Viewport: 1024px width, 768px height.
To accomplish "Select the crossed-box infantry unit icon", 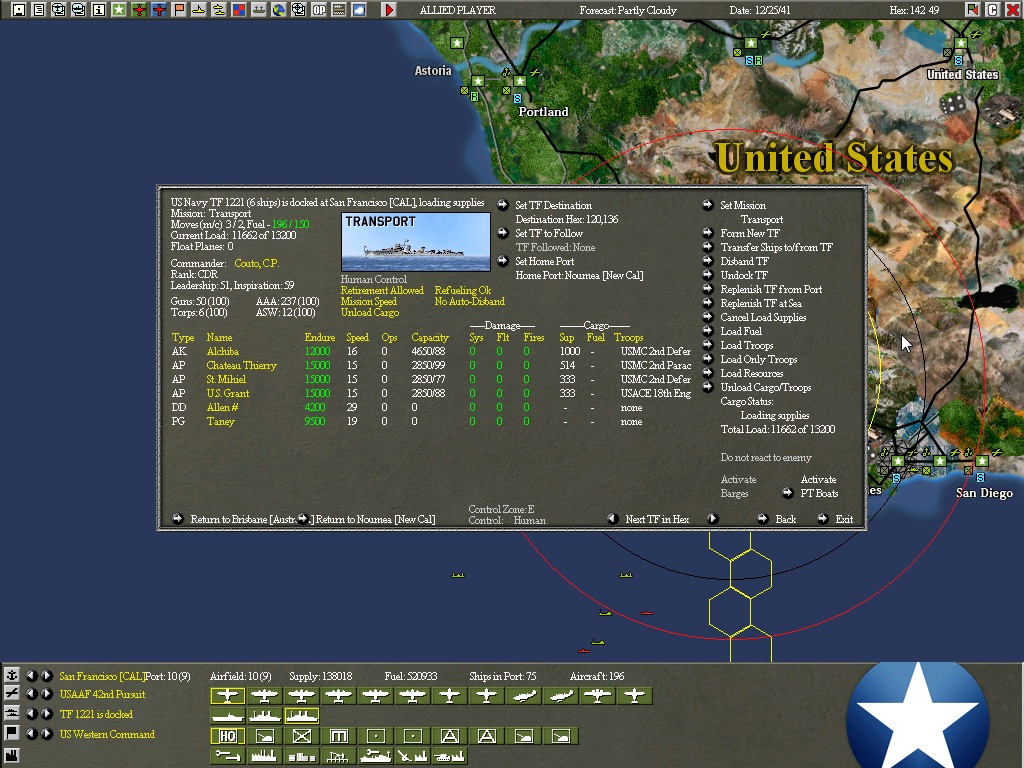I will 301,736.
